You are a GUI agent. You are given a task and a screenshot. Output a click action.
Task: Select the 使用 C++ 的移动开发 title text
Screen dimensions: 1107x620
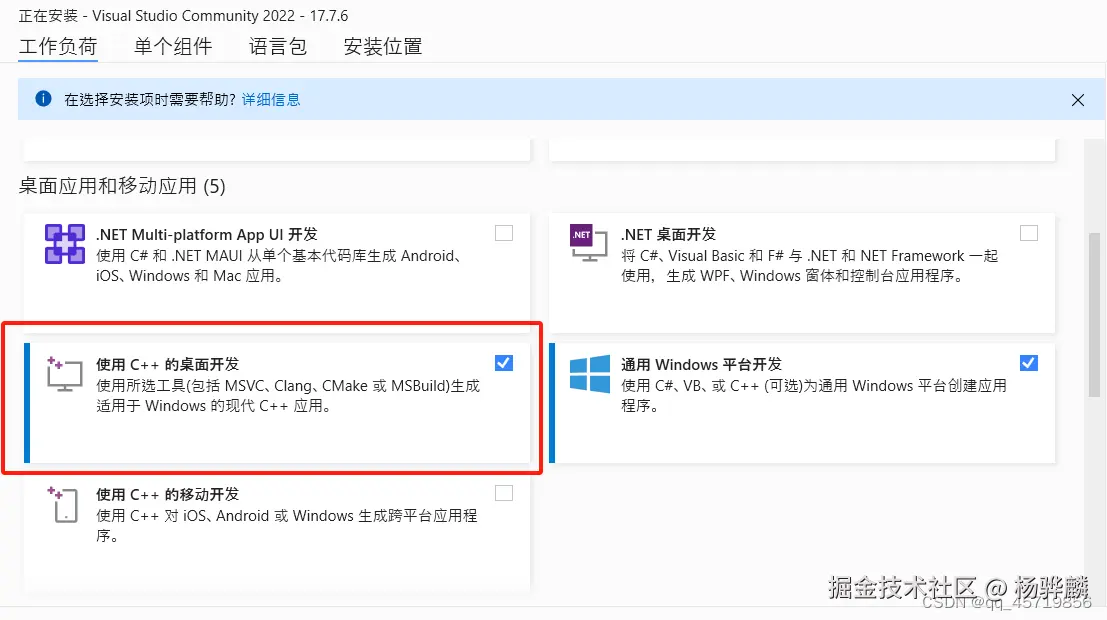click(x=168, y=494)
